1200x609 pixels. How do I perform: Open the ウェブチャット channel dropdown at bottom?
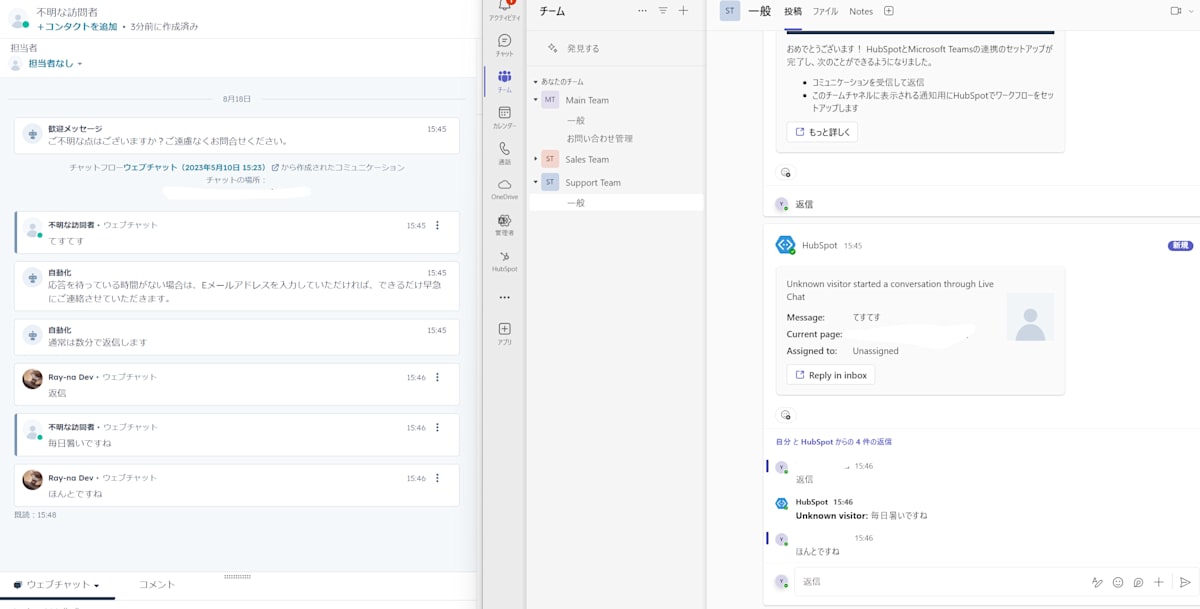56,585
